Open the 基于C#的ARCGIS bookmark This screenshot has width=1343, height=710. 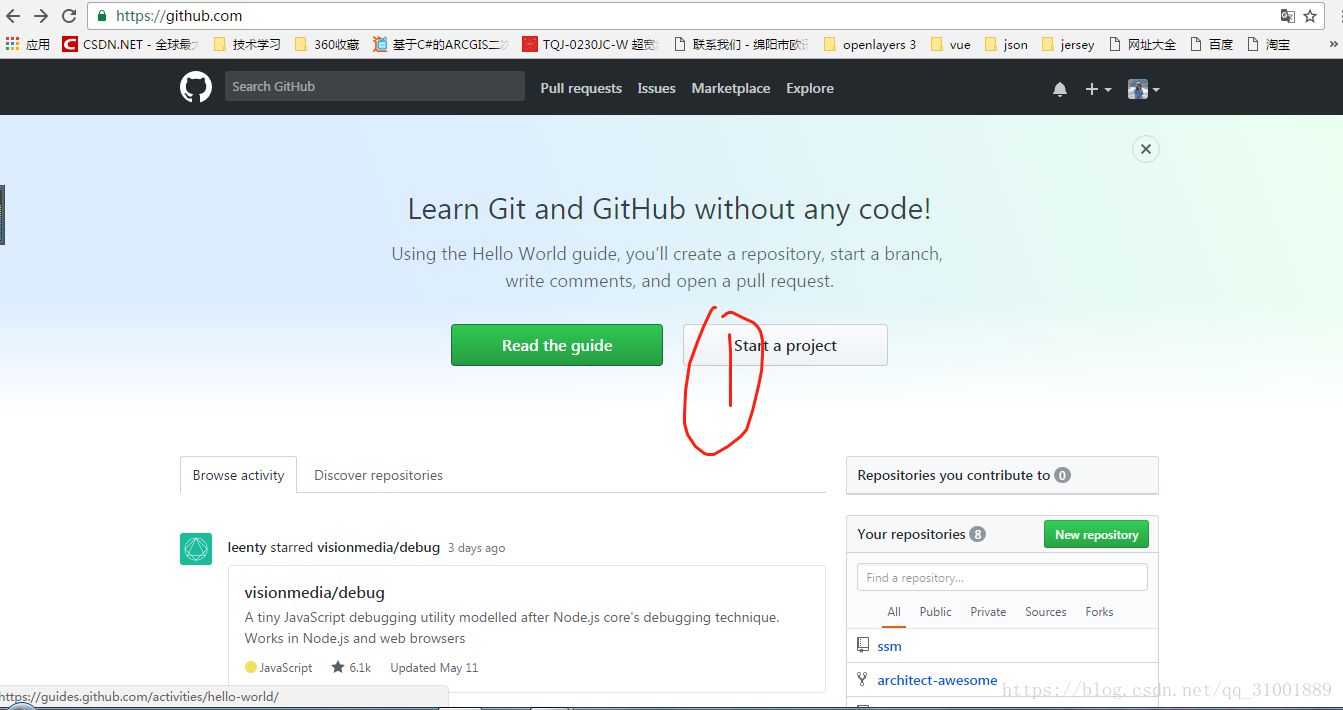click(441, 44)
